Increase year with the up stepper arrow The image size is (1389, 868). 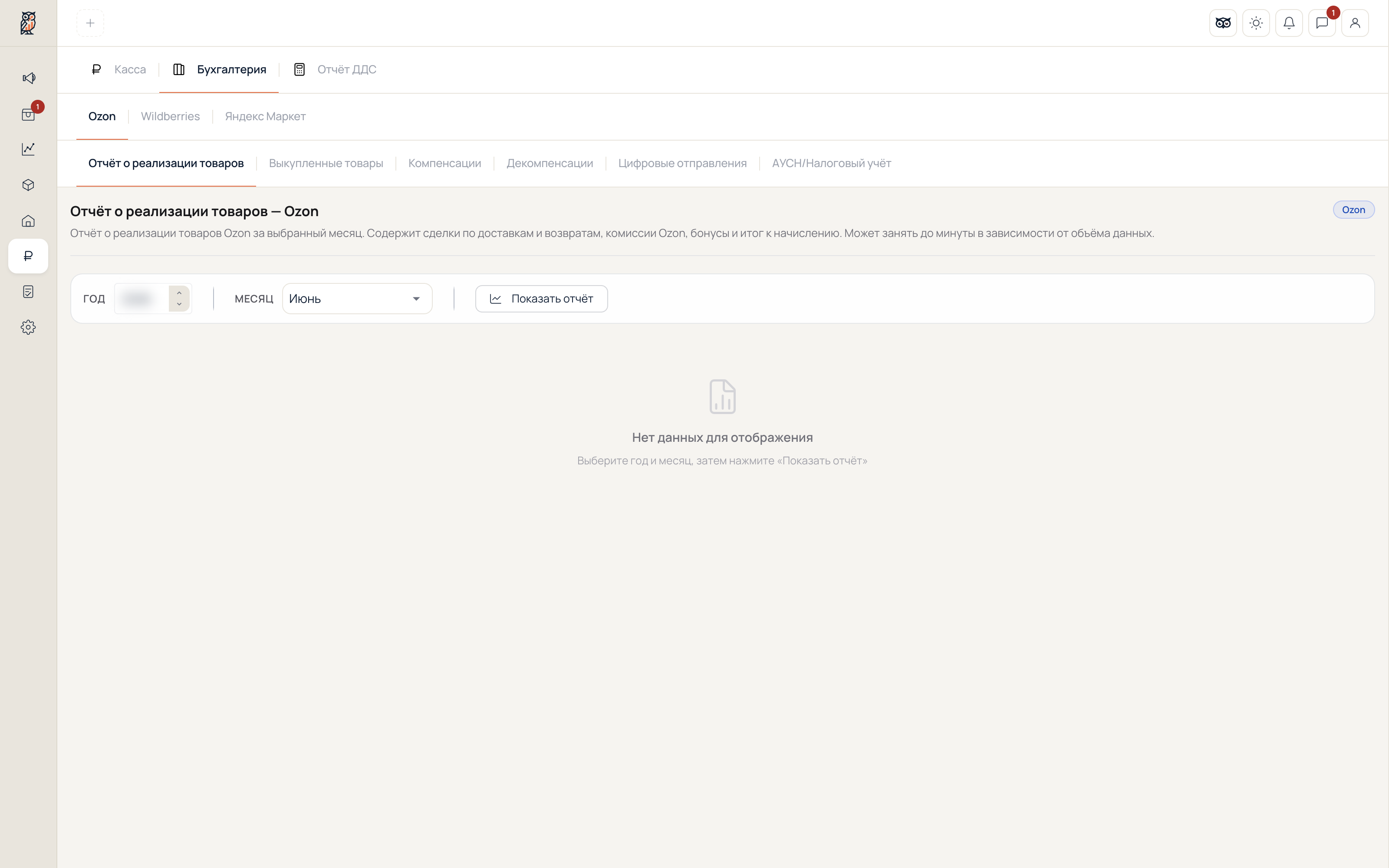tap(179, 293)
